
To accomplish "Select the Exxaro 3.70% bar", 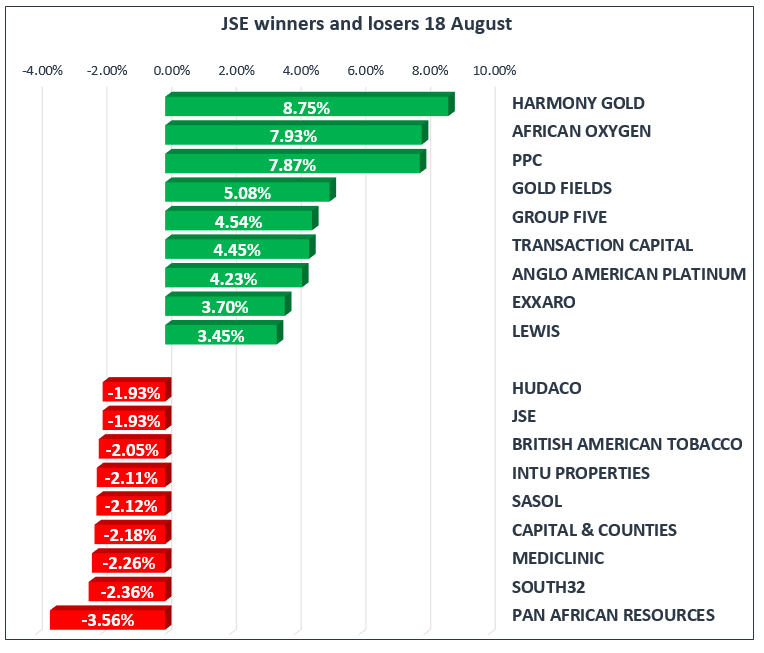I will pyautogui.click(x=226, y=306).
